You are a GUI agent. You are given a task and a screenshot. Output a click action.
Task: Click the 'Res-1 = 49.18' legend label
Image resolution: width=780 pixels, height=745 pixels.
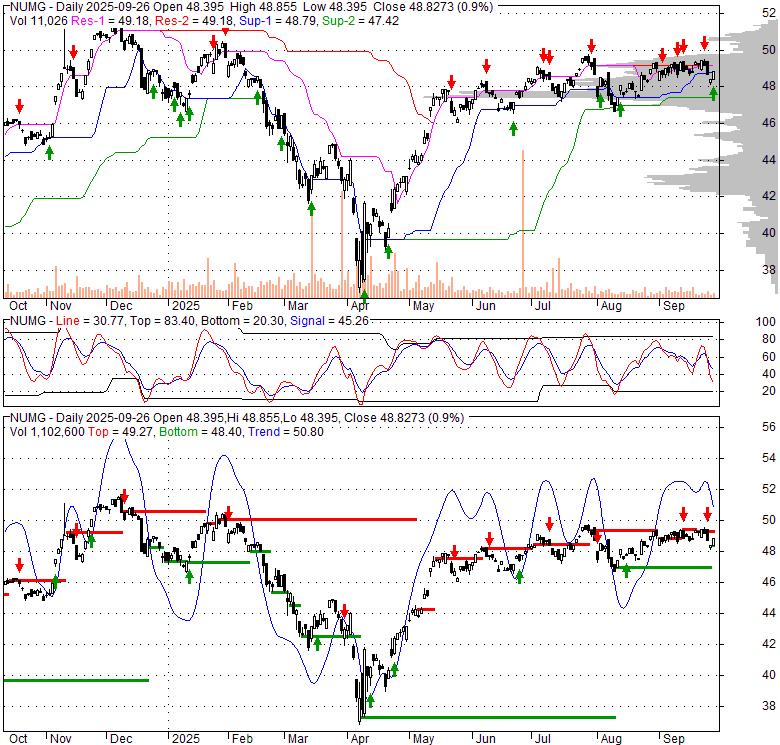tap(111, 21)
